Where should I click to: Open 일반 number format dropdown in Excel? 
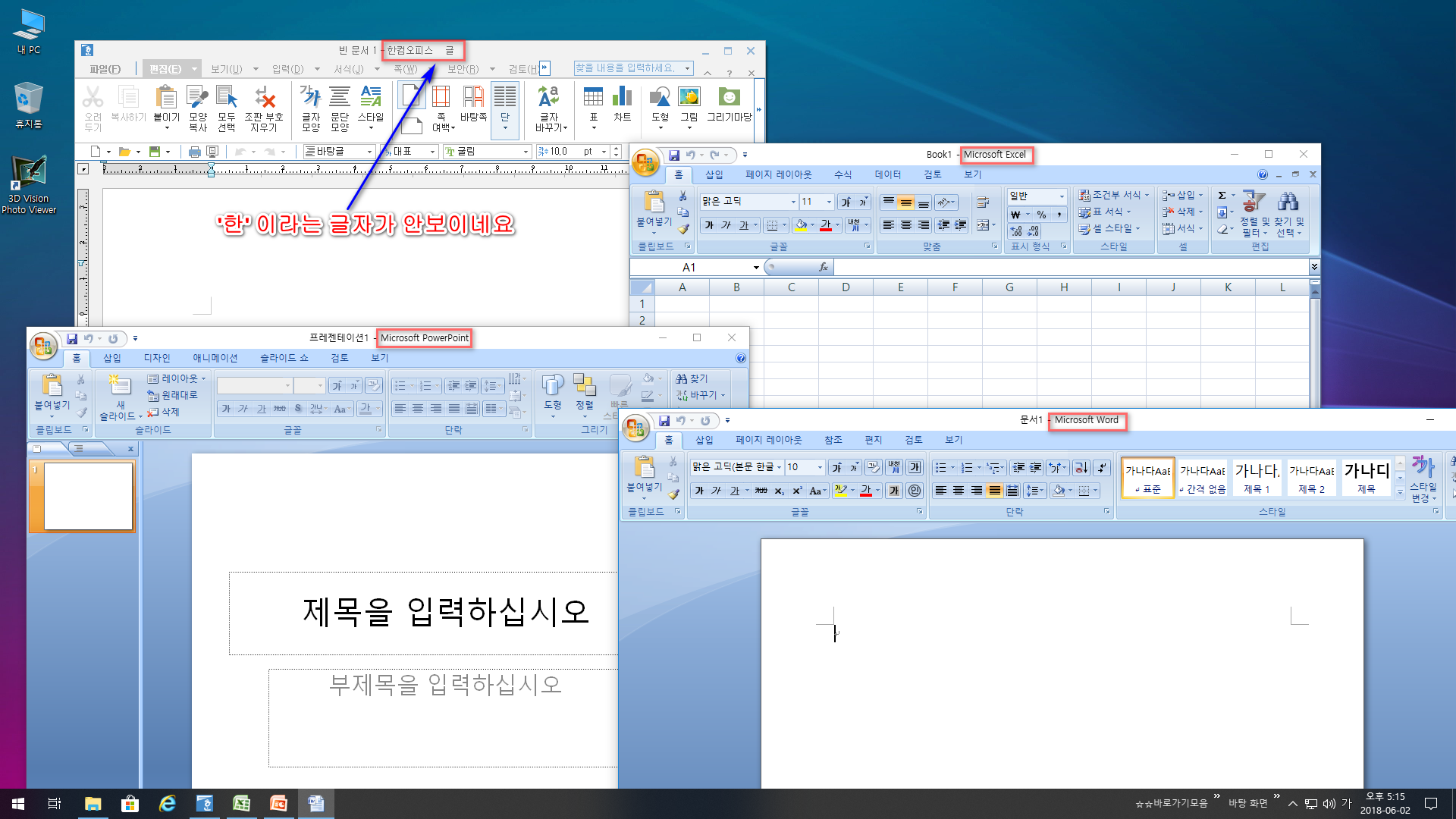(1062, 196)
